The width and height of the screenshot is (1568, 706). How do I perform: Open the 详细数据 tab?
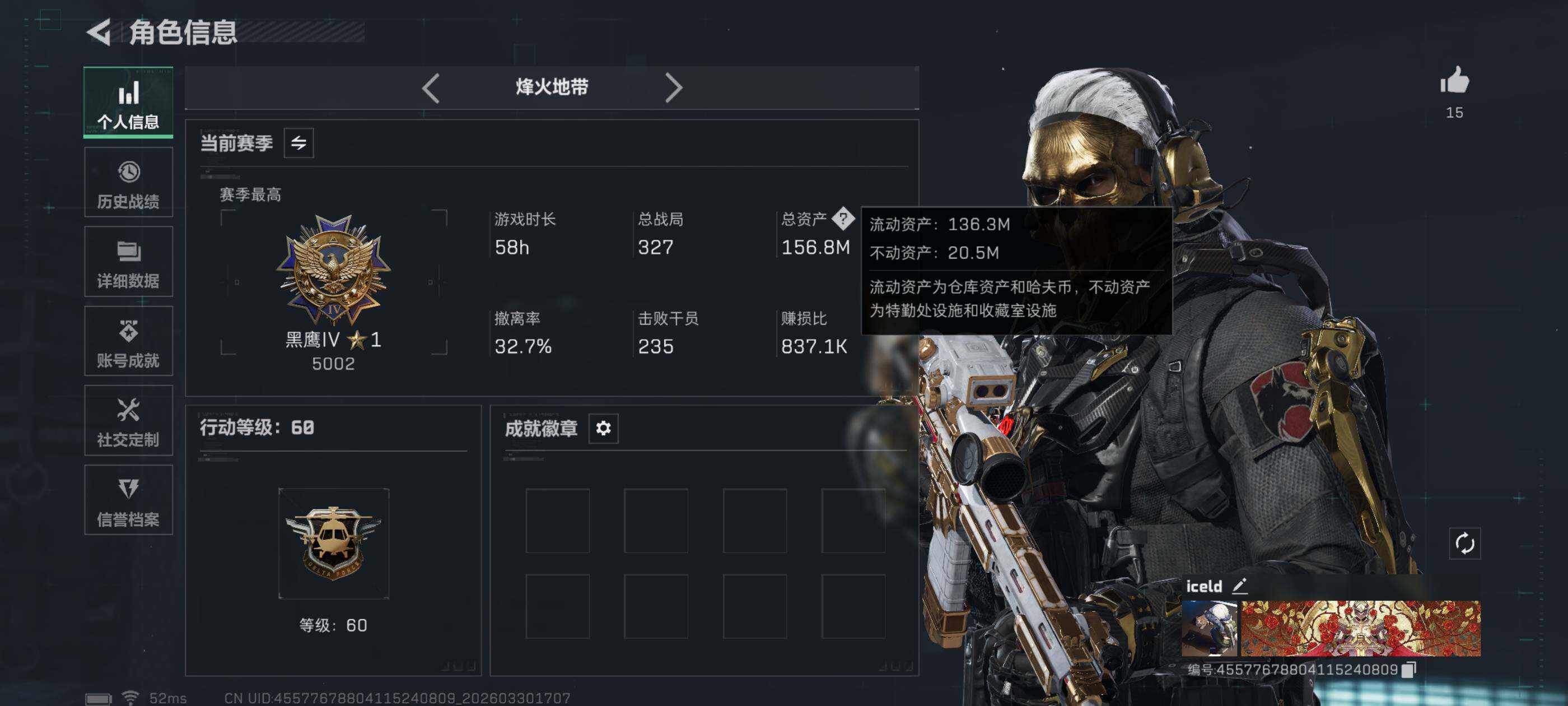coord(128,261)
